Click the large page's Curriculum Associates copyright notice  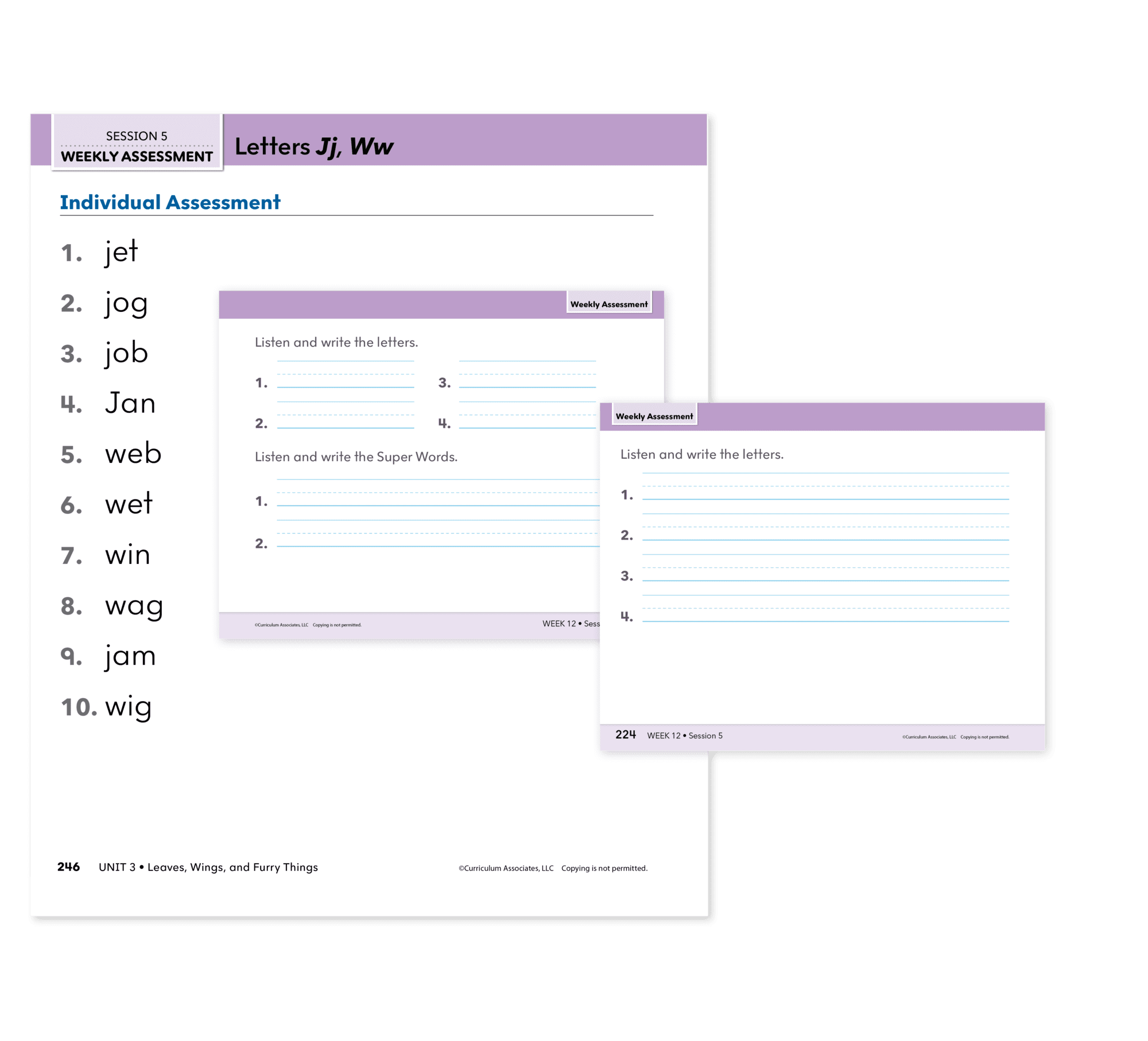pos(553,868)
